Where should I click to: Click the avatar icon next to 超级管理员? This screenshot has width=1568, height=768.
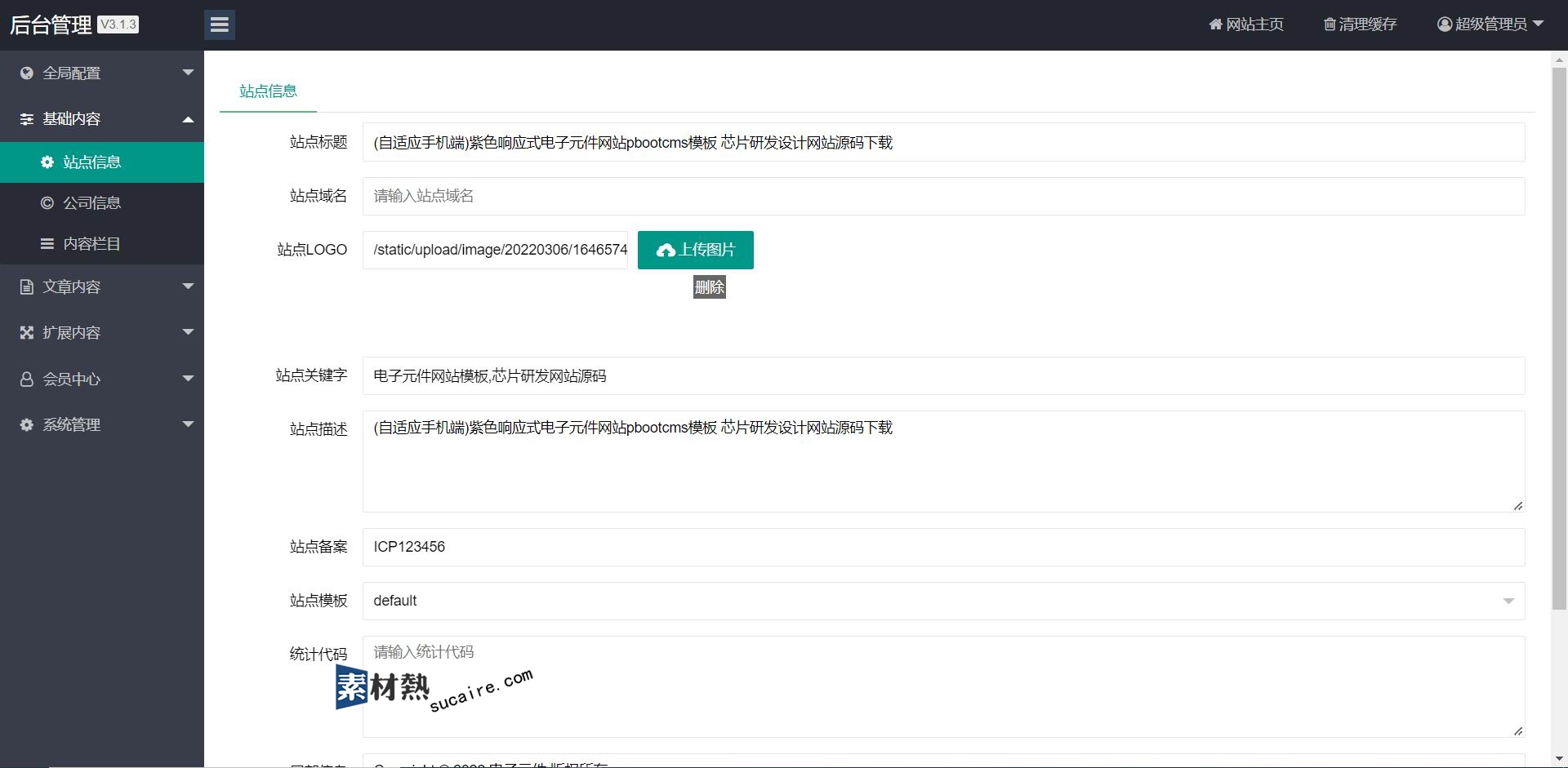pyautogui.click(x=1445, y=24)
